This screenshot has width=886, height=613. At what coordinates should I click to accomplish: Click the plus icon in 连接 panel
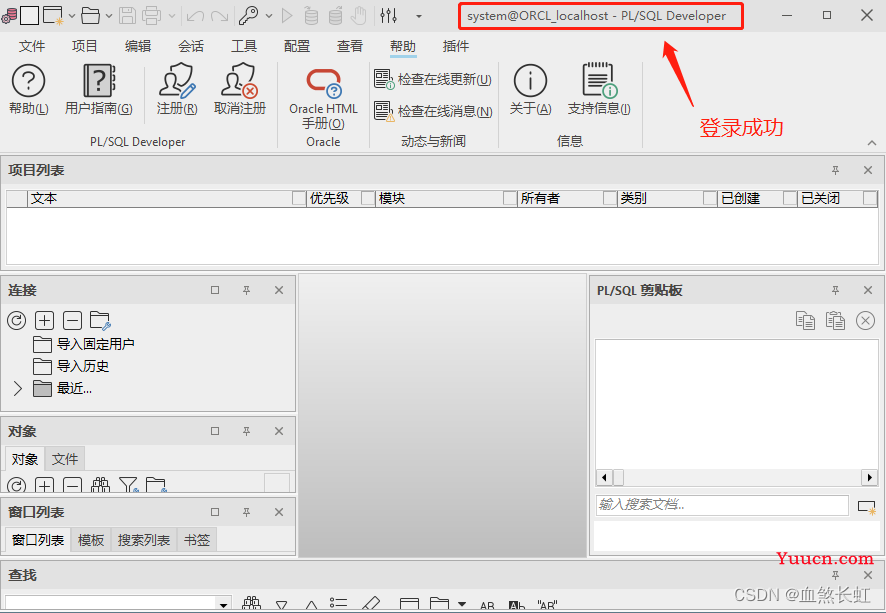coord(45,320)
